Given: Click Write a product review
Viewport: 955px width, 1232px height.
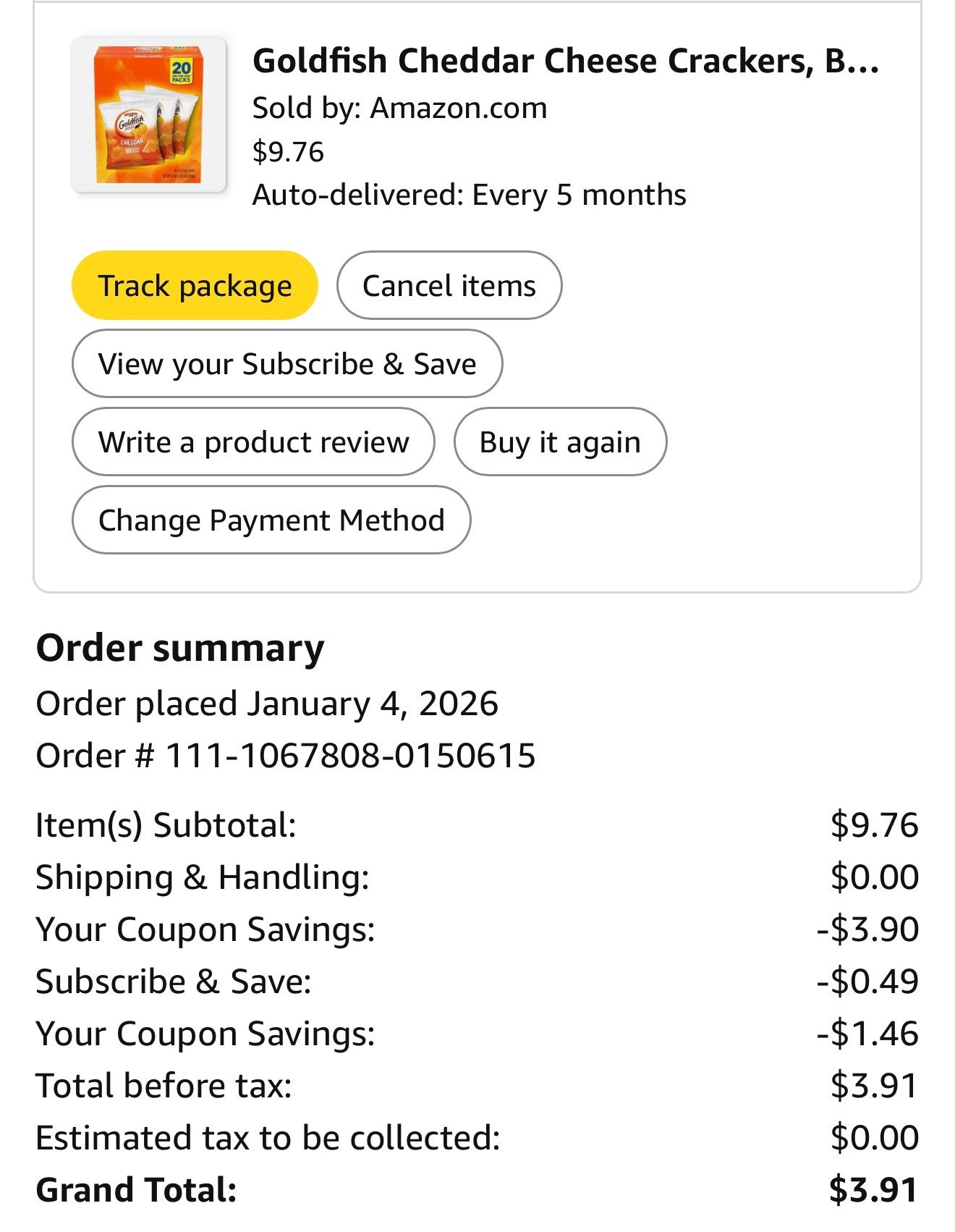Looking at the screenshot, I should (253, 442).
